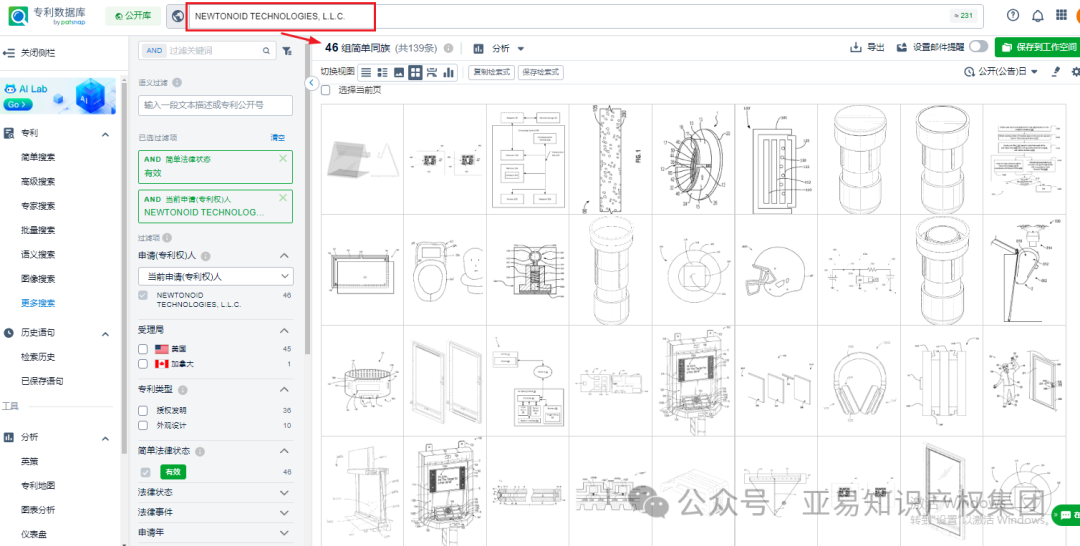1080x546 pixels.
Task: Open 高级搜索 in the sidebar
Action: coord(38,182)
